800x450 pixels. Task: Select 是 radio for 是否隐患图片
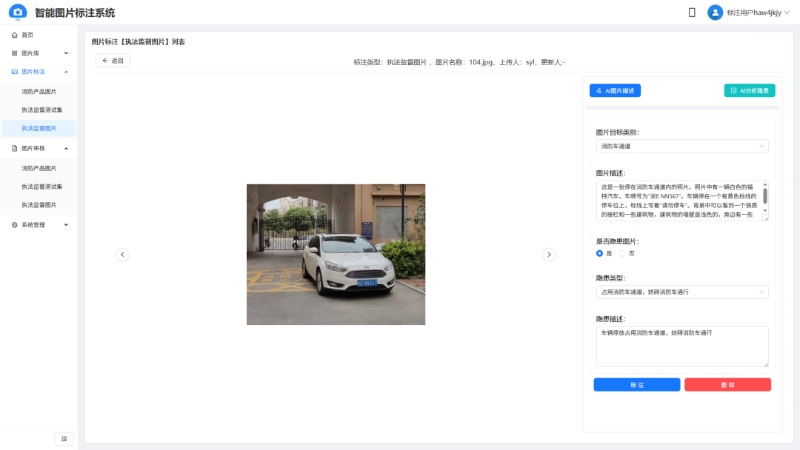click(x=600, y=253)
